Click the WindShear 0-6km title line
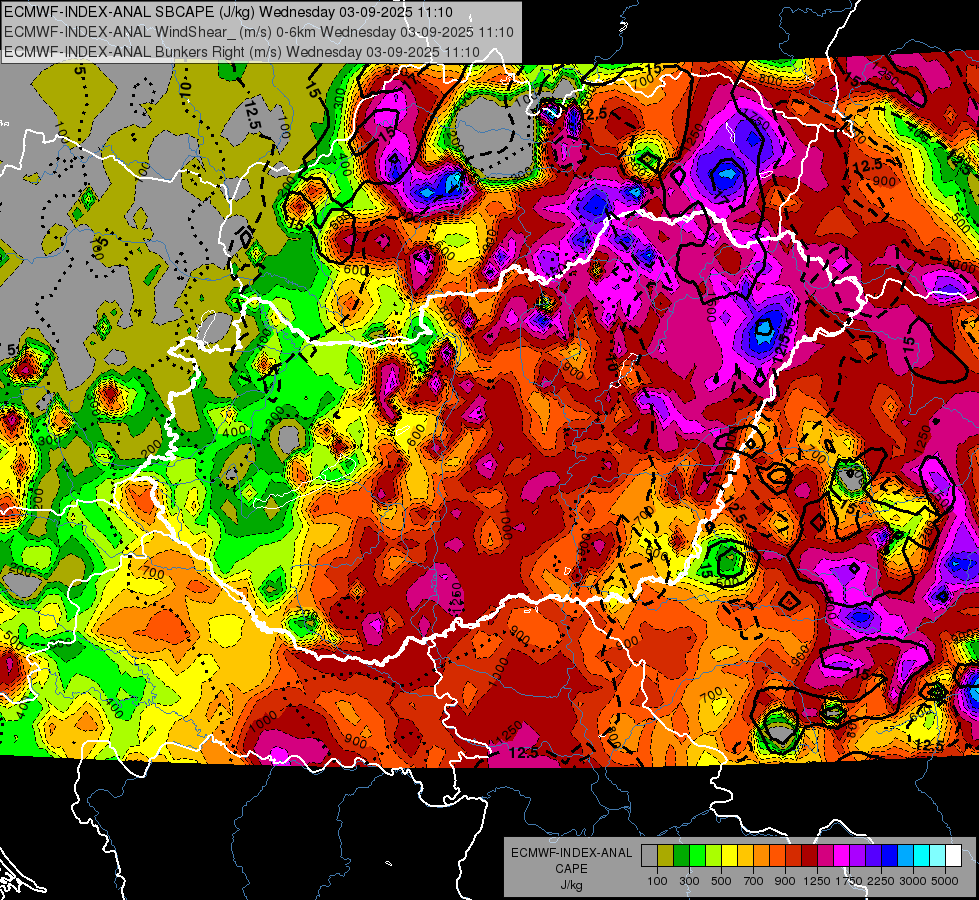 pos(258,32)
